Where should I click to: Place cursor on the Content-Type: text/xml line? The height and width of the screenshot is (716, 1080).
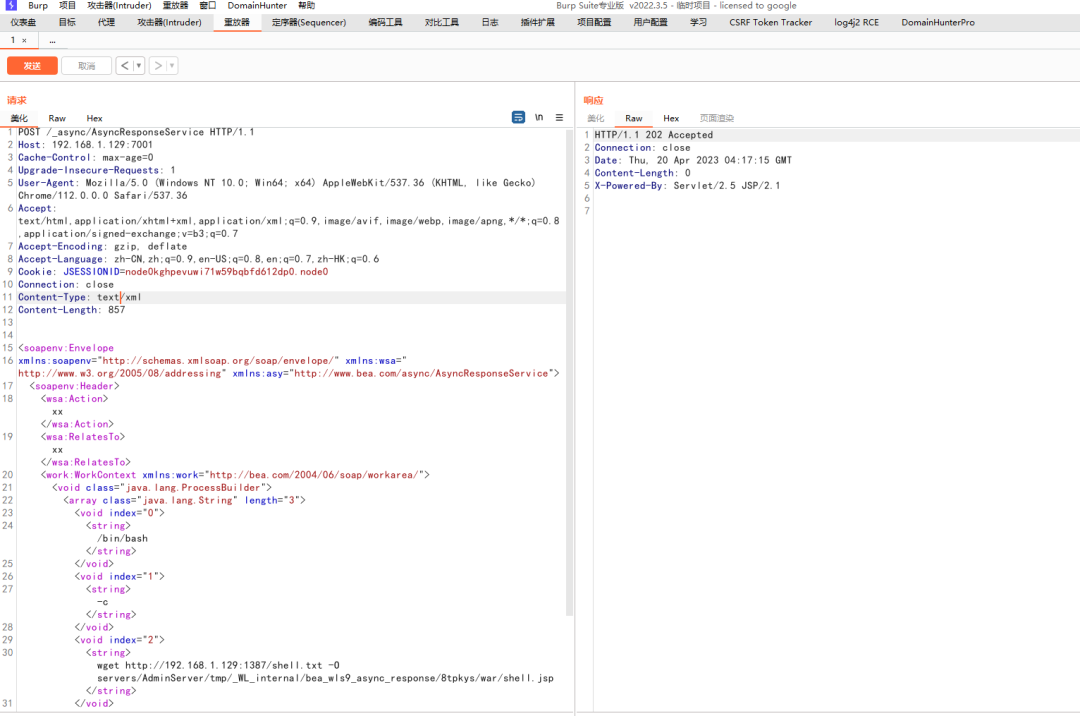click(x=291, y=297)
